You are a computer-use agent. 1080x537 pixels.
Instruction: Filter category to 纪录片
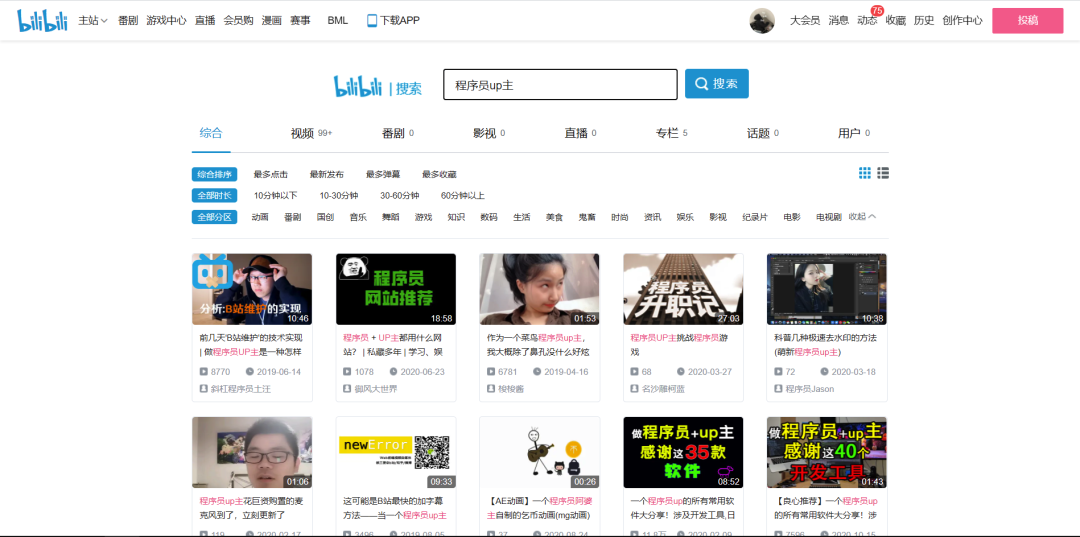pos(755,217)
